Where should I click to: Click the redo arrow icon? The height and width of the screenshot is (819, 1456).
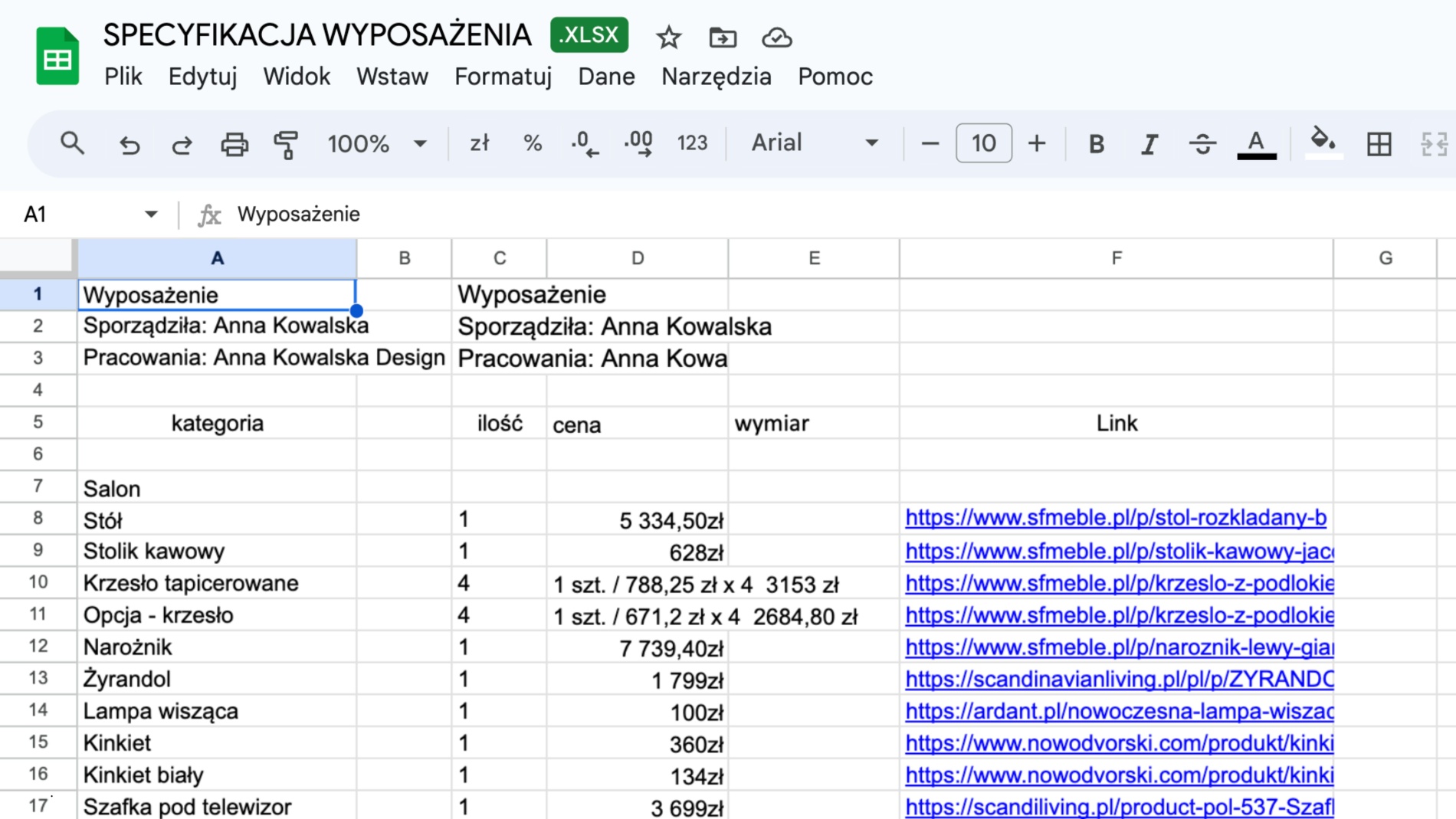coord(182,144)
